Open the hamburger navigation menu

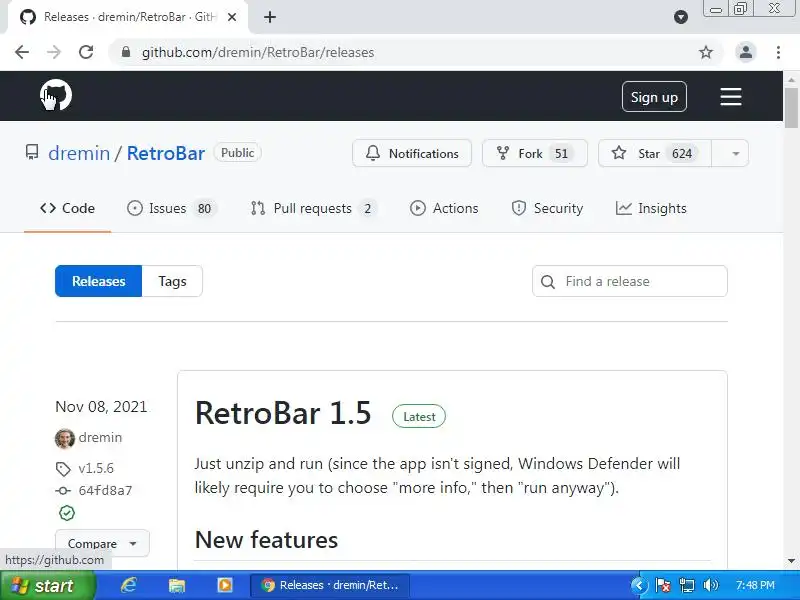coord(731,96)
